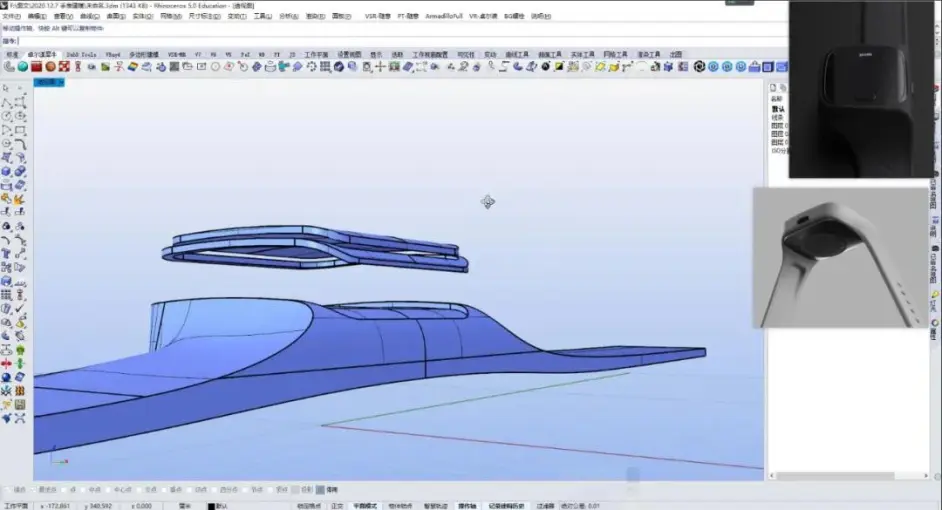Viewport: 942px width, 510px height.
Task: Click 锁定格点 in the status bar
Action: [309, 506]
